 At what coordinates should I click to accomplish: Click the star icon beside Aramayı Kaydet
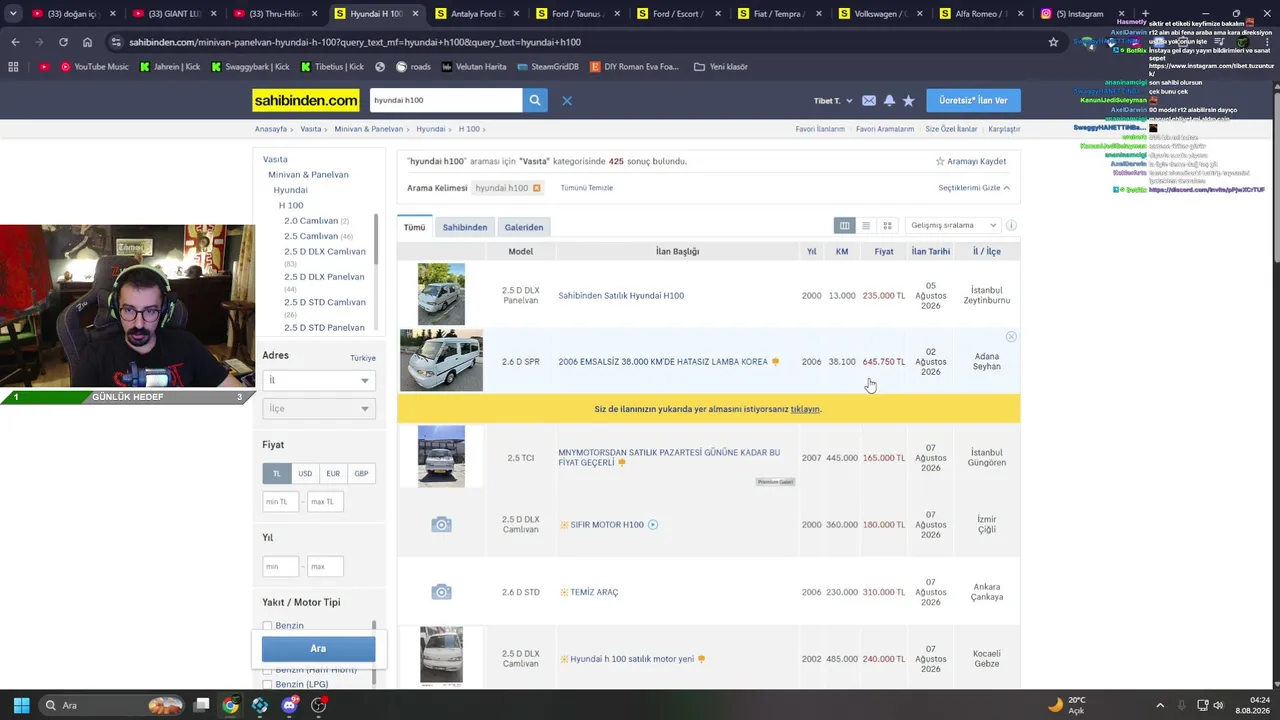pyautogui.click(x=940, y=161)
